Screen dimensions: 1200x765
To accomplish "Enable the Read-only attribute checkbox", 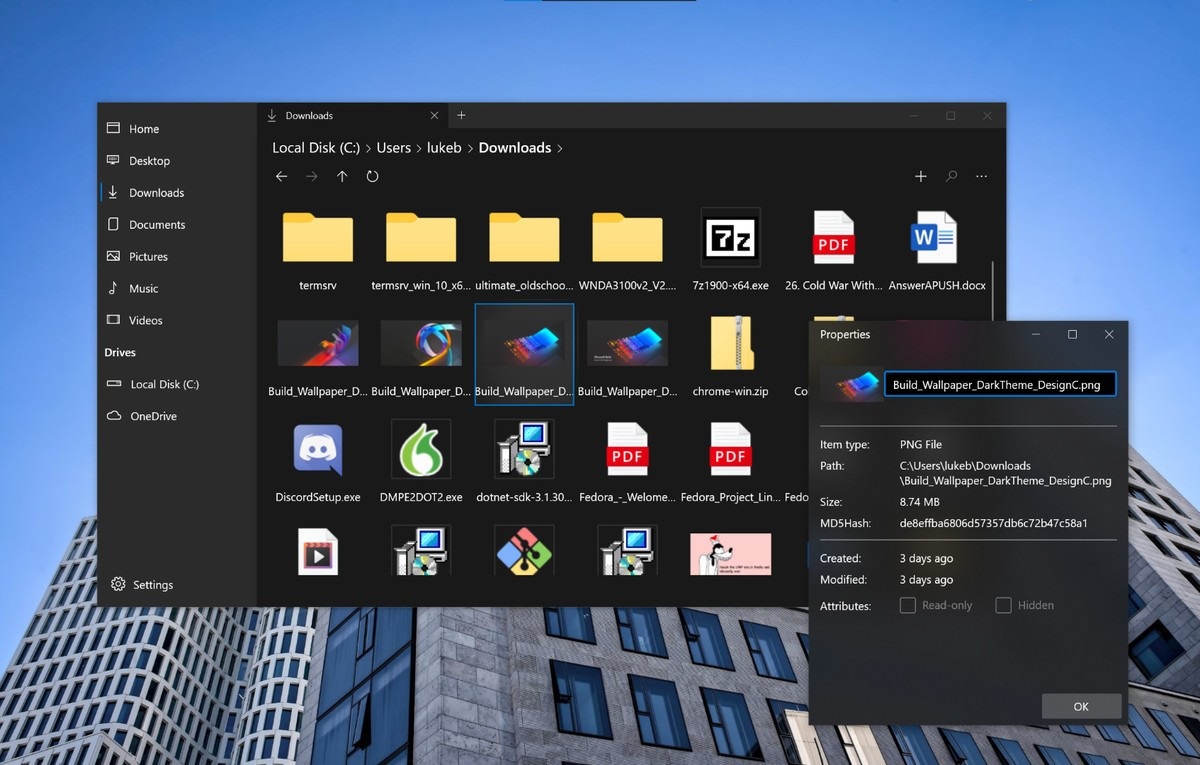I will coord(908,605).
